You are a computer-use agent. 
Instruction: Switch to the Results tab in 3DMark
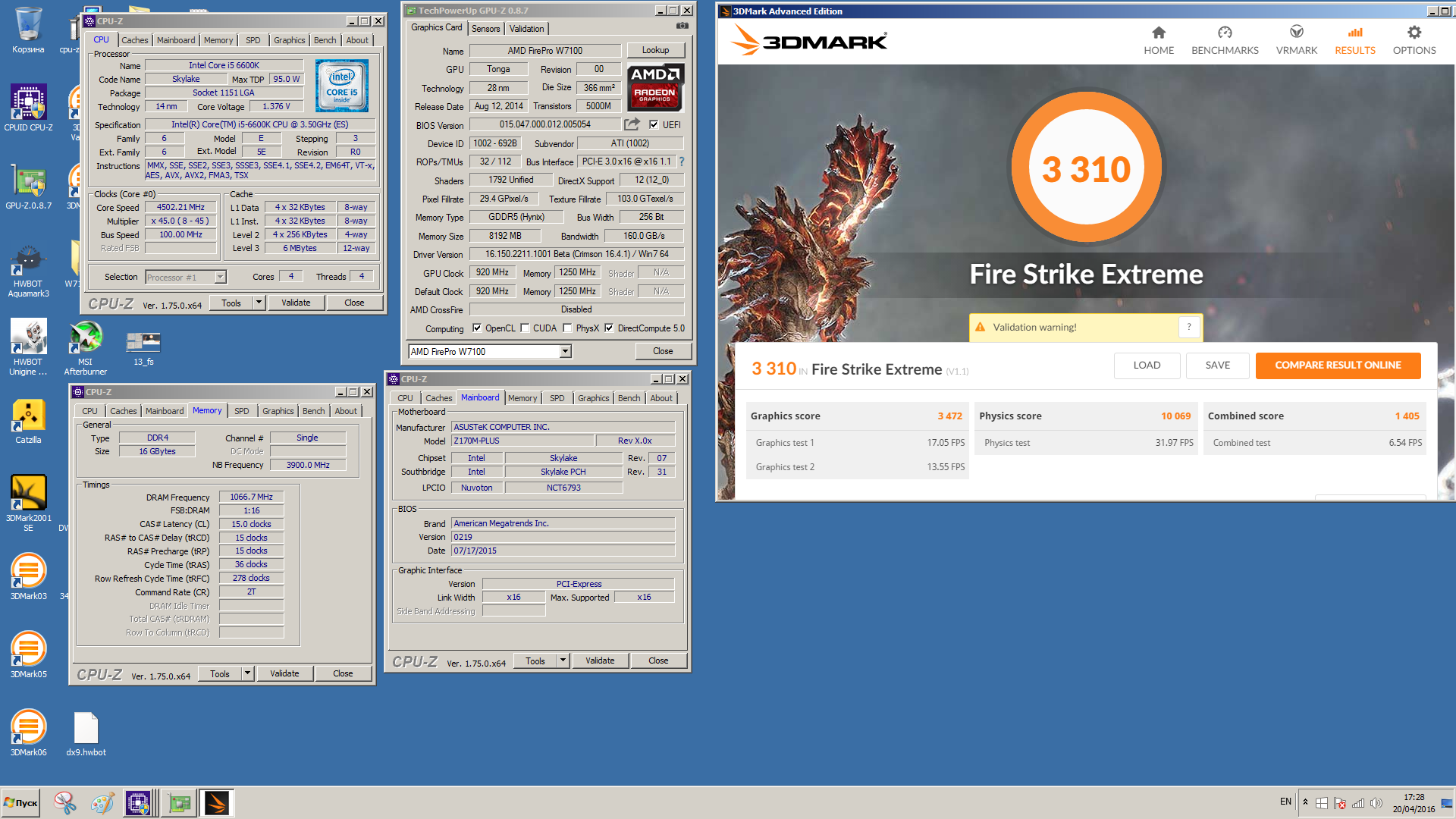(x=1354, y=40)
